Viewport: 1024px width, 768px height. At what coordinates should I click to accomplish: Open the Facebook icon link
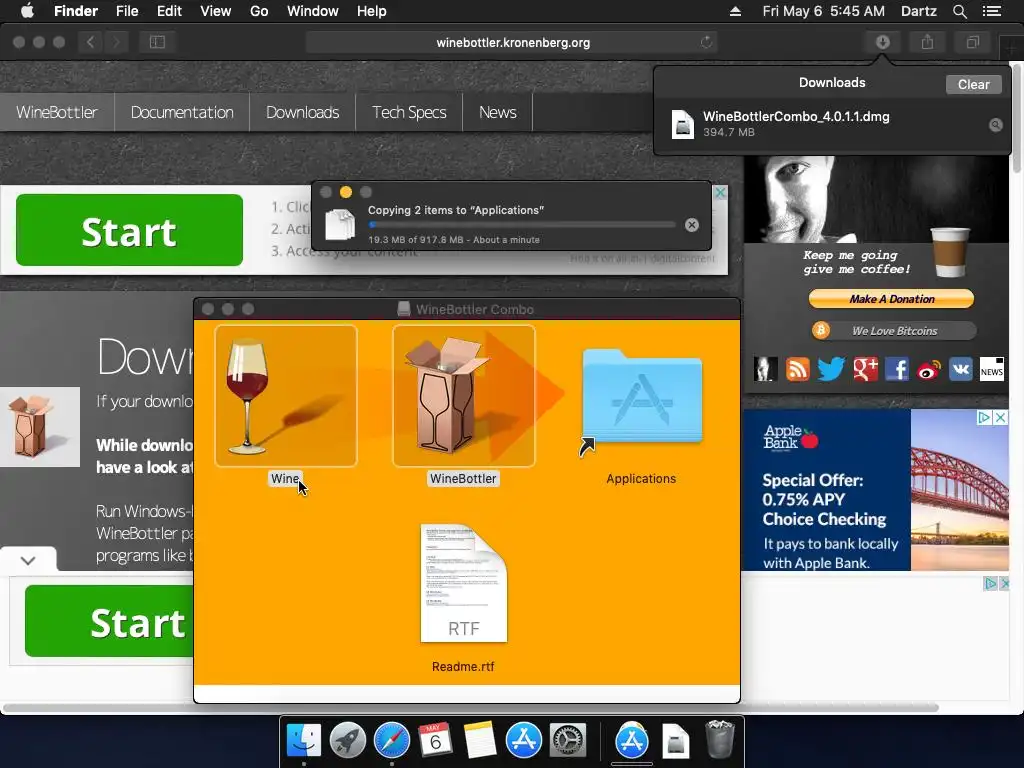pos(897,369)
